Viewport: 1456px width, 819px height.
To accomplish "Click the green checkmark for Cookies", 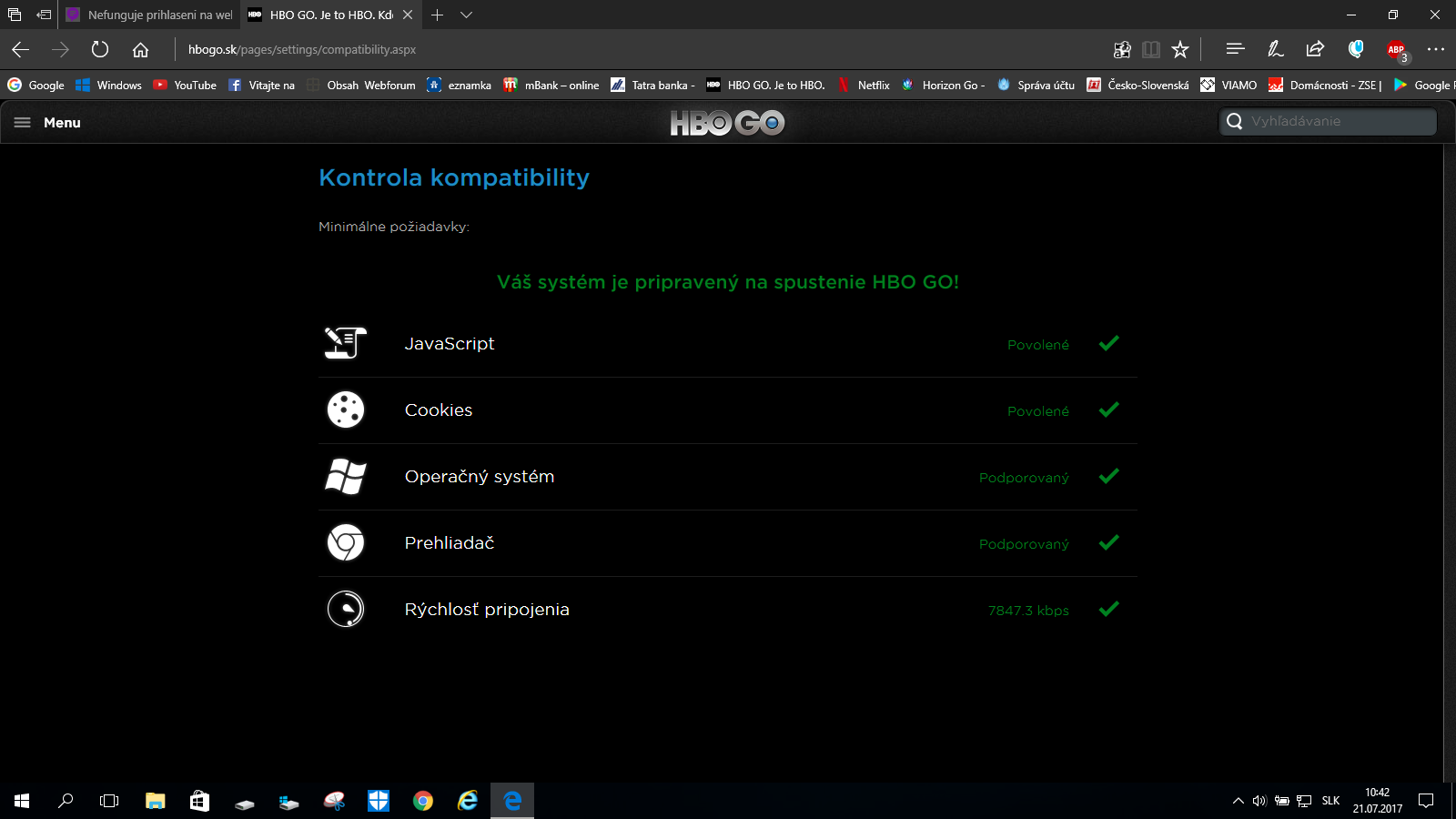I will coord(1108,409).
